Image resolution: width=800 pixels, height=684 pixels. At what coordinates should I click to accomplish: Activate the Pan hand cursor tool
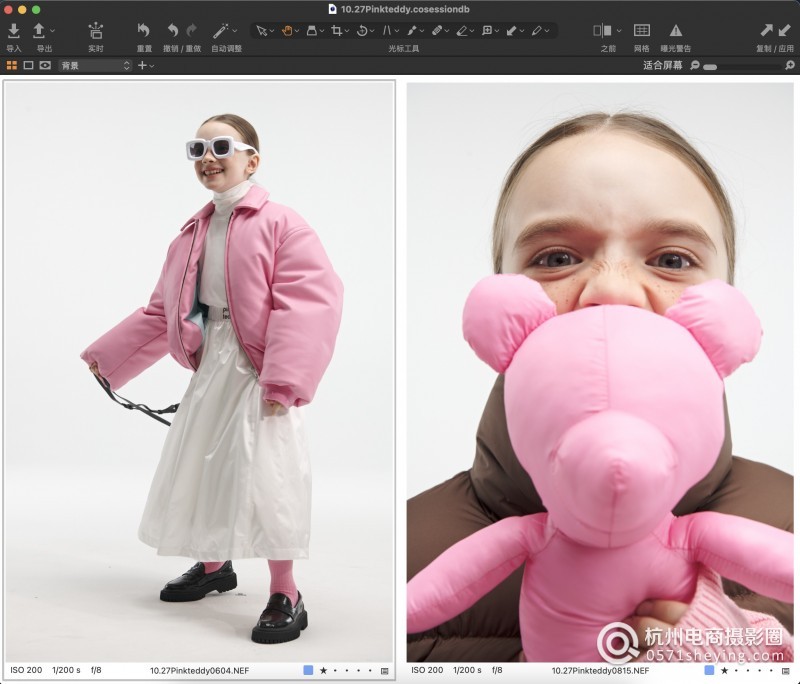[x=287, y=31]
